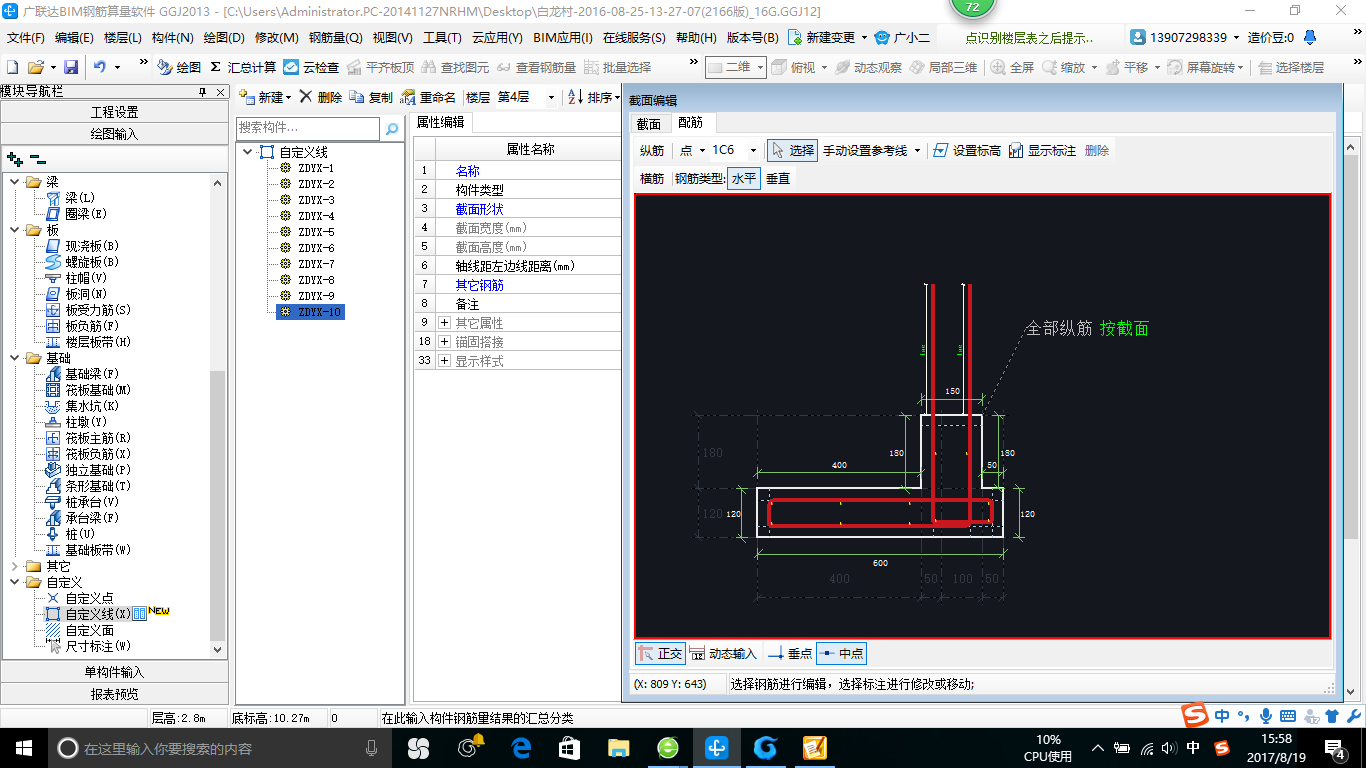The width and height of the screenshot is (1366, 768).
Task: Click the open folder icon
Action: (x=35, y=67)
